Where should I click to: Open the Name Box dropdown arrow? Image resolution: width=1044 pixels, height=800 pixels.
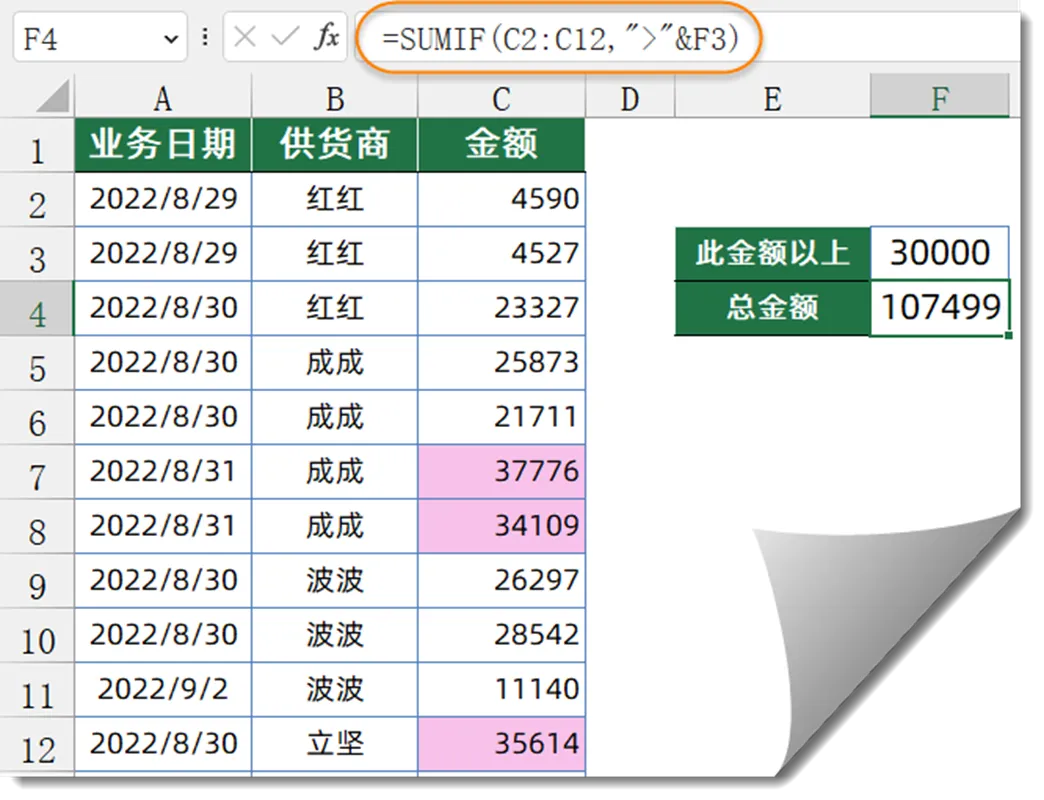coord(171,40)
